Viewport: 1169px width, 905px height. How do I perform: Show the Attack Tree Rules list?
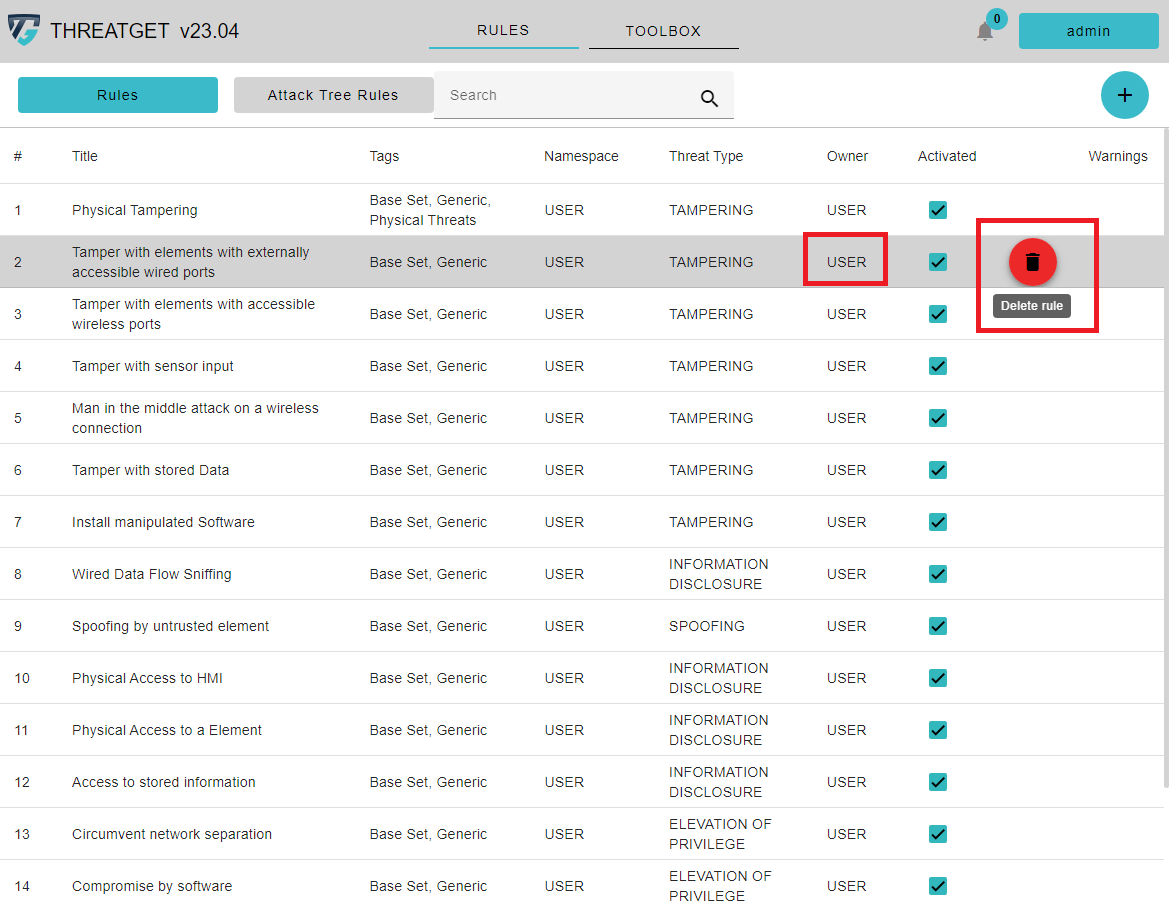333,95
